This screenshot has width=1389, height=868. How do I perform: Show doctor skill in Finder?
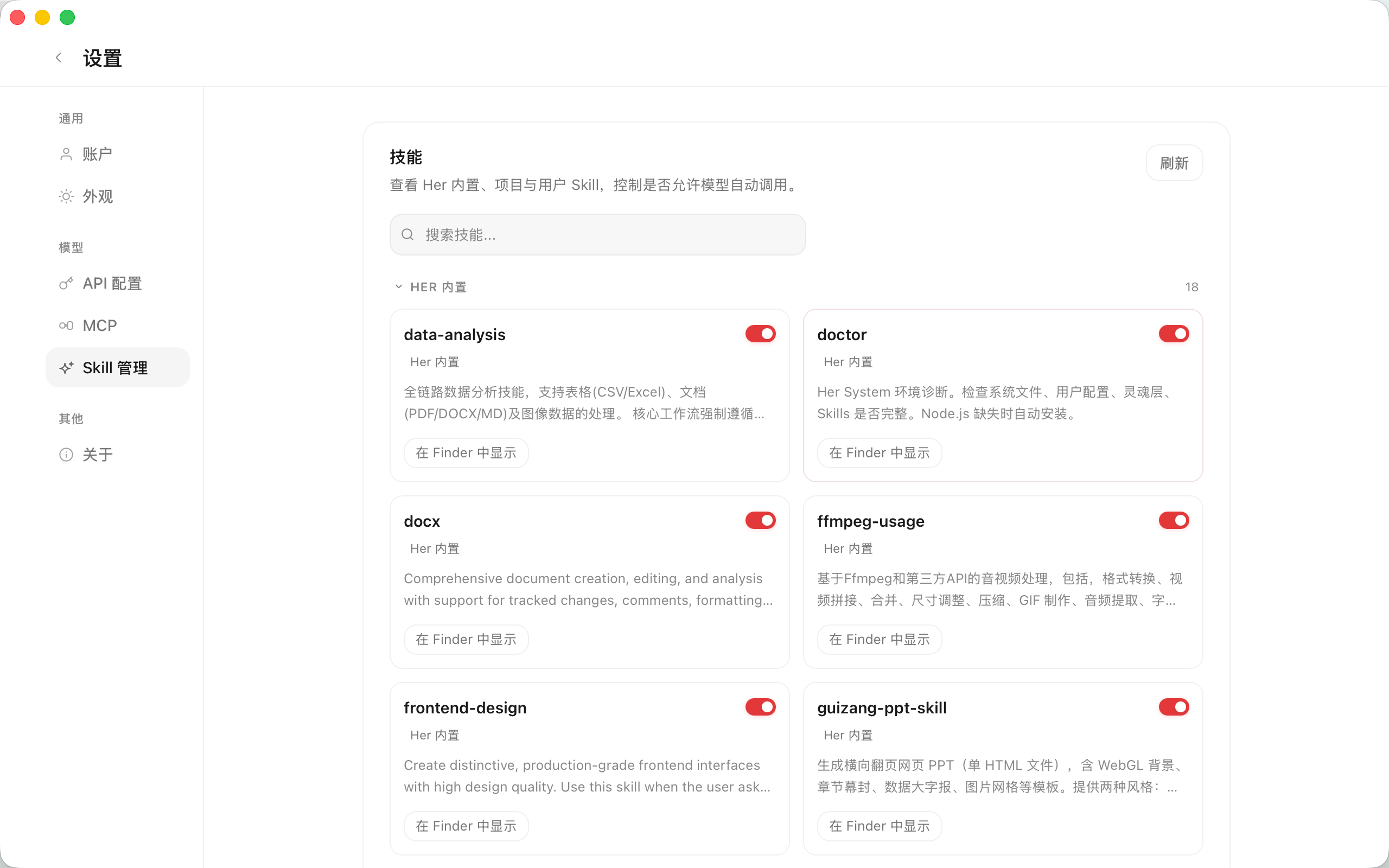(880, 453)
